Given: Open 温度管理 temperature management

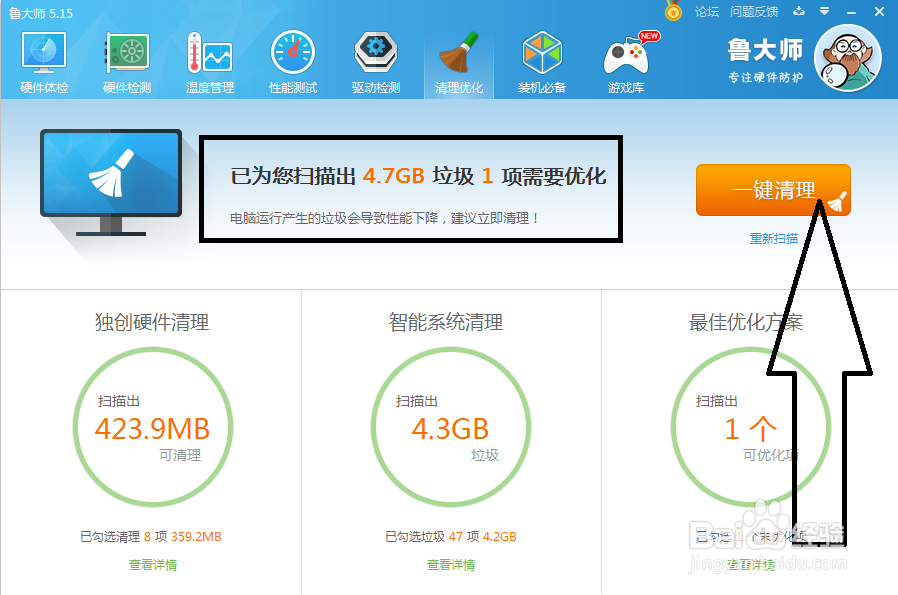Looking at the screenshot, I should (208, 60).
